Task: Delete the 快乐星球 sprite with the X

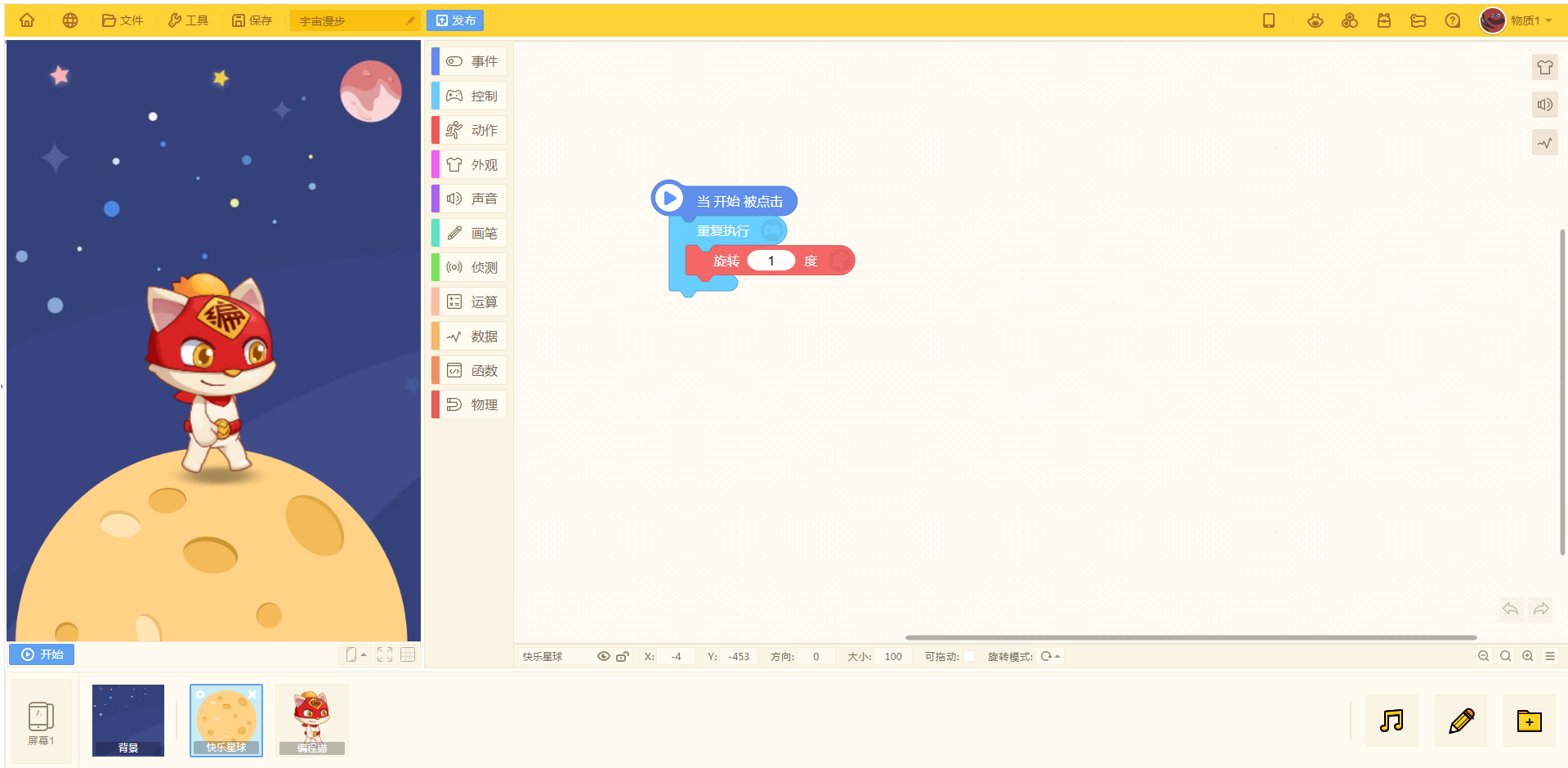Action: pyautogui.click(x=252, y=694)
